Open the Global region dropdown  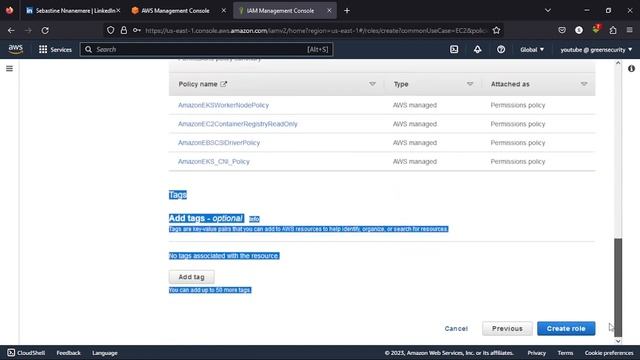532,49
